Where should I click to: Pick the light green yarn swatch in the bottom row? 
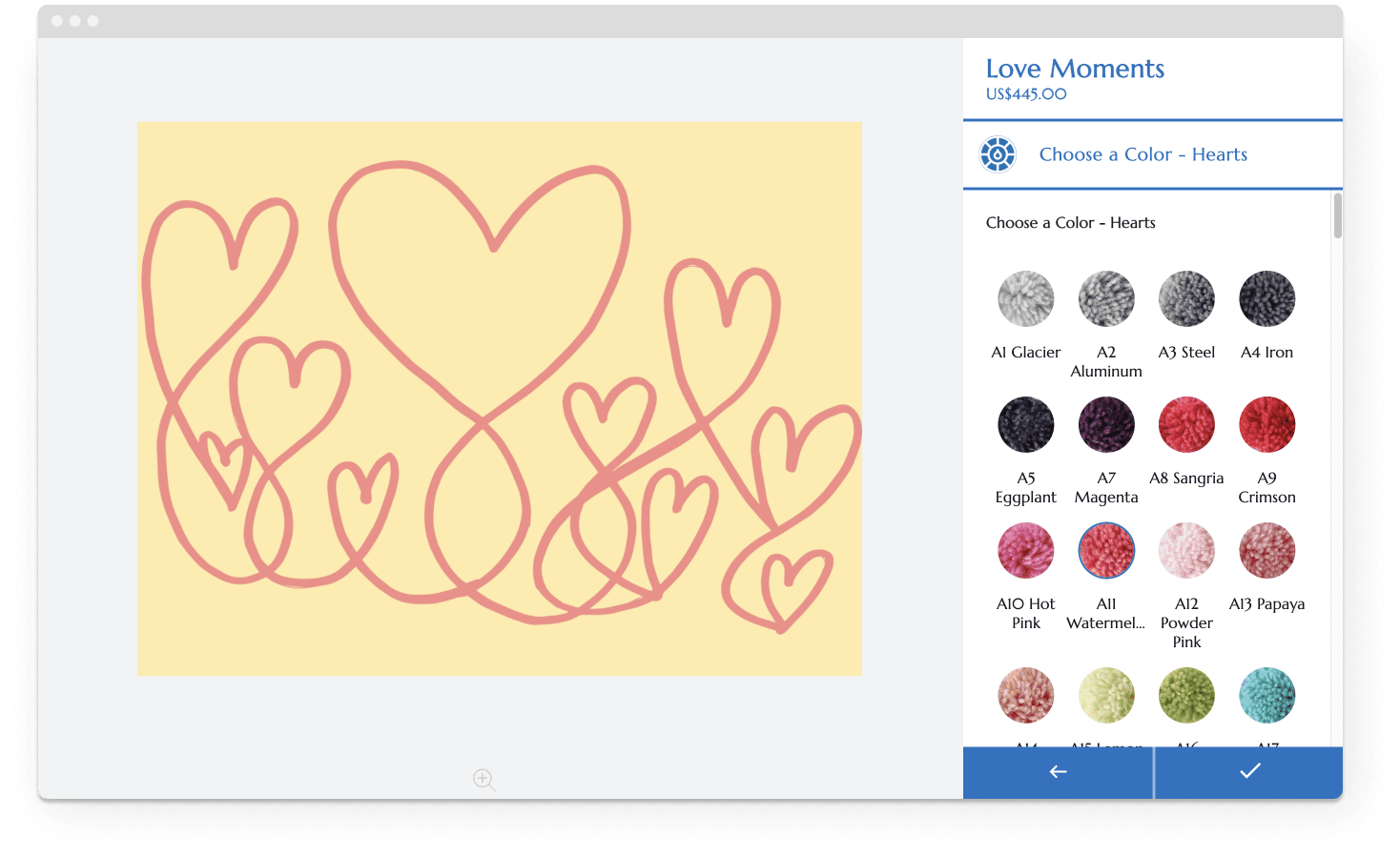[1106, 696]
